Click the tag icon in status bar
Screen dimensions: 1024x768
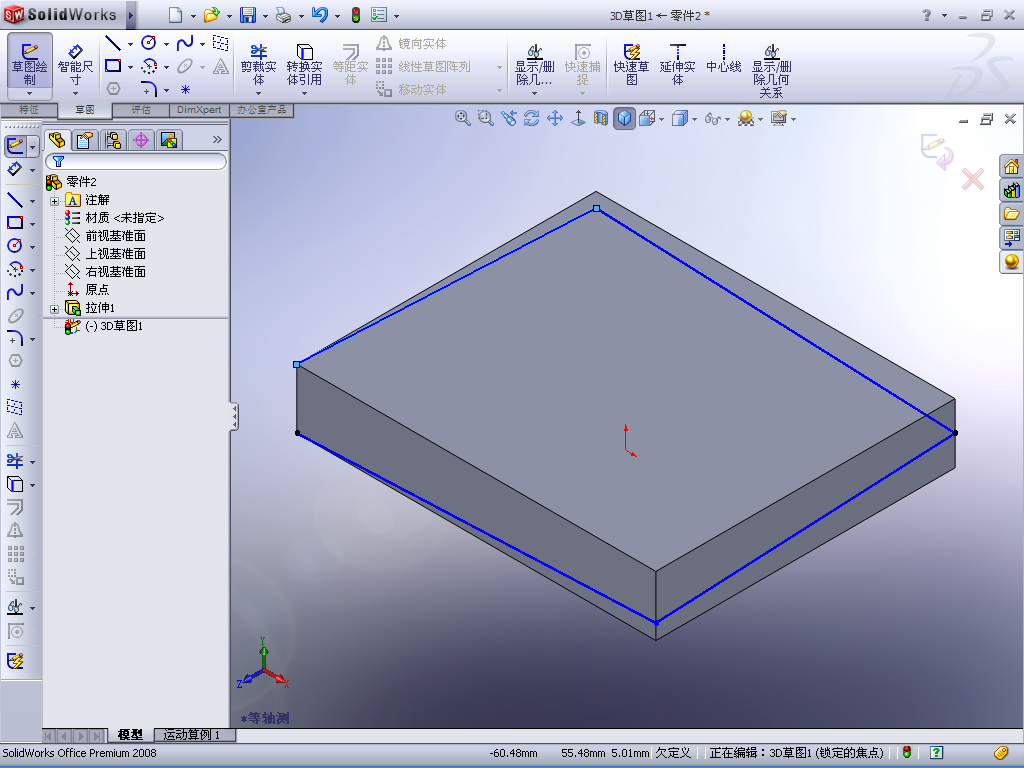coord(1000,753)
